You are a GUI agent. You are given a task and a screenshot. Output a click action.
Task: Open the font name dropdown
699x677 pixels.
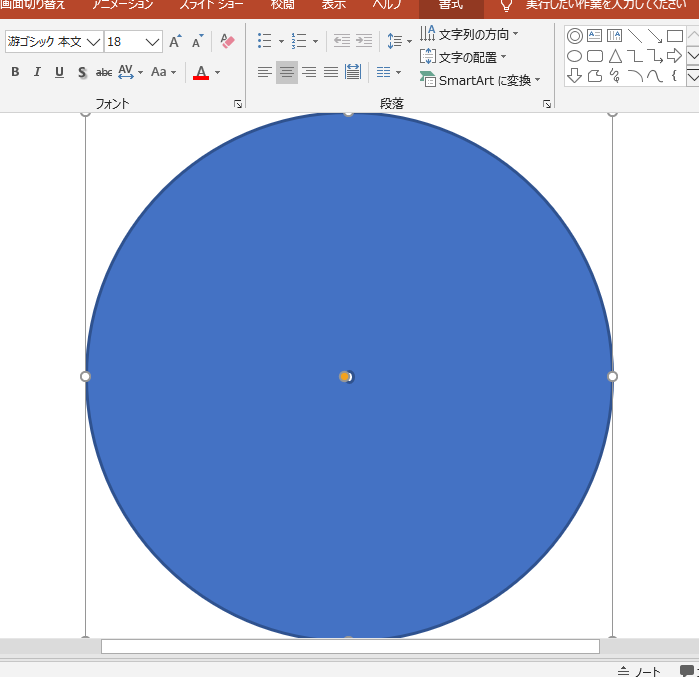[x=93, y=42]
